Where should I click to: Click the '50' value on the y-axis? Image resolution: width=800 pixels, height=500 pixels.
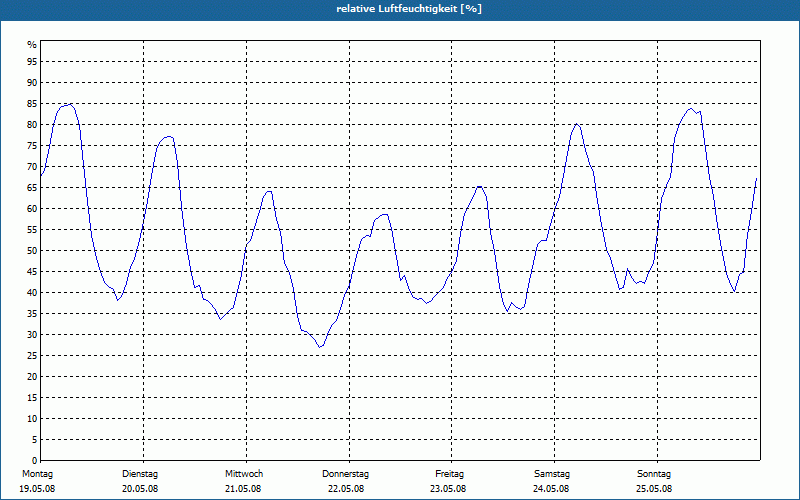point(32,251)
